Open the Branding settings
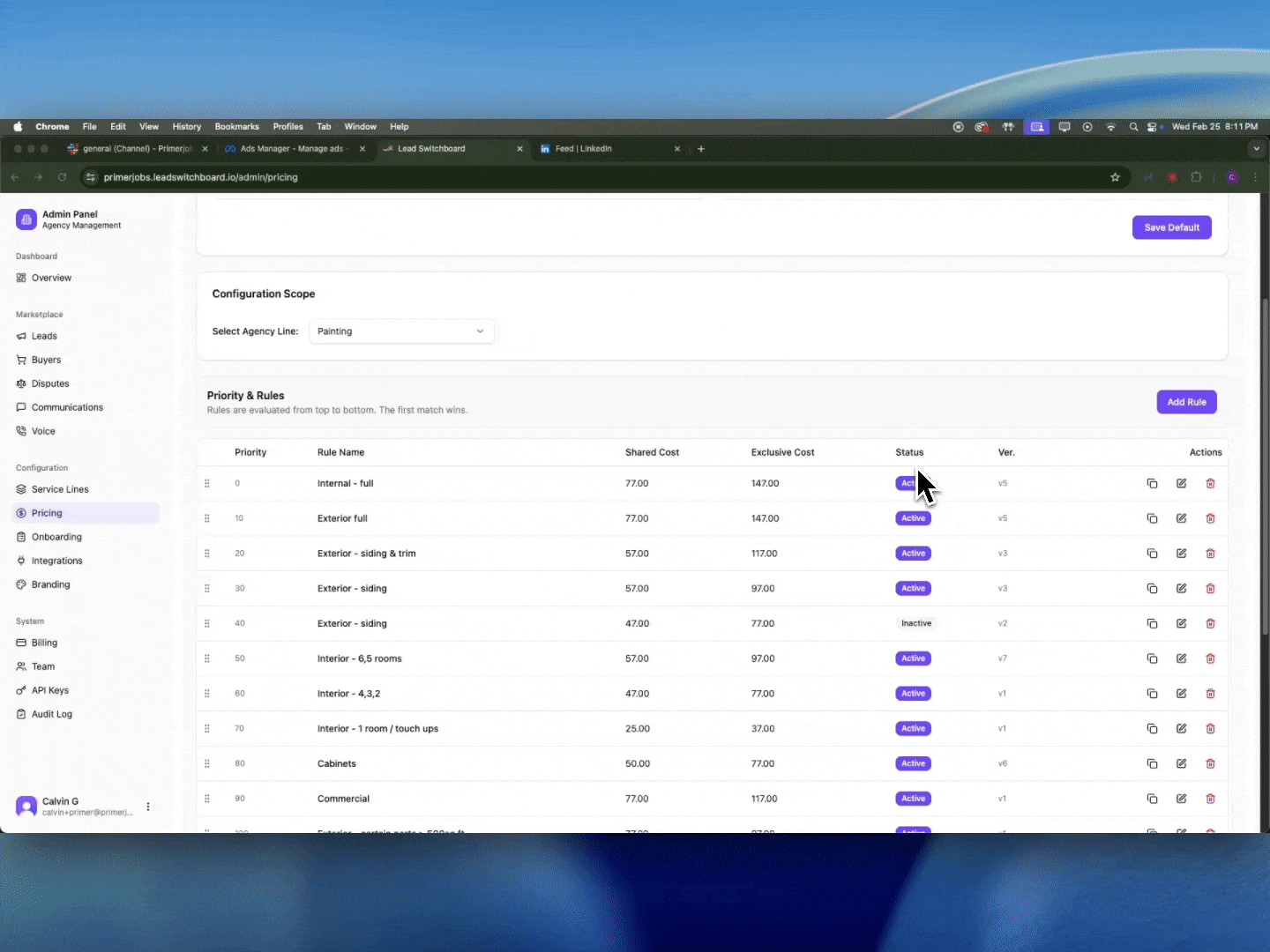This screenshot has width=1270, height=952. point(51,584)
